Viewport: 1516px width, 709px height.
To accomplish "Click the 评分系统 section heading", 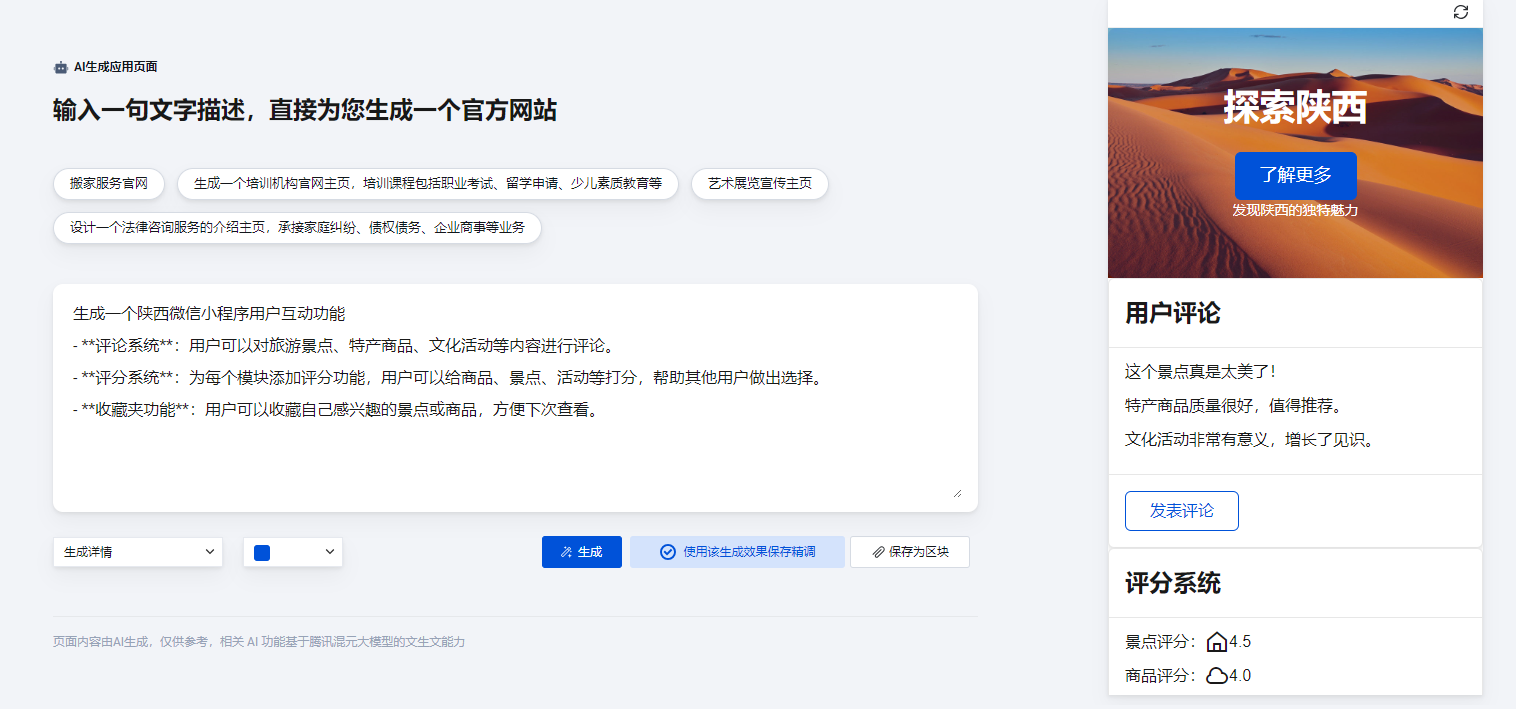I will click(1173, 583).
